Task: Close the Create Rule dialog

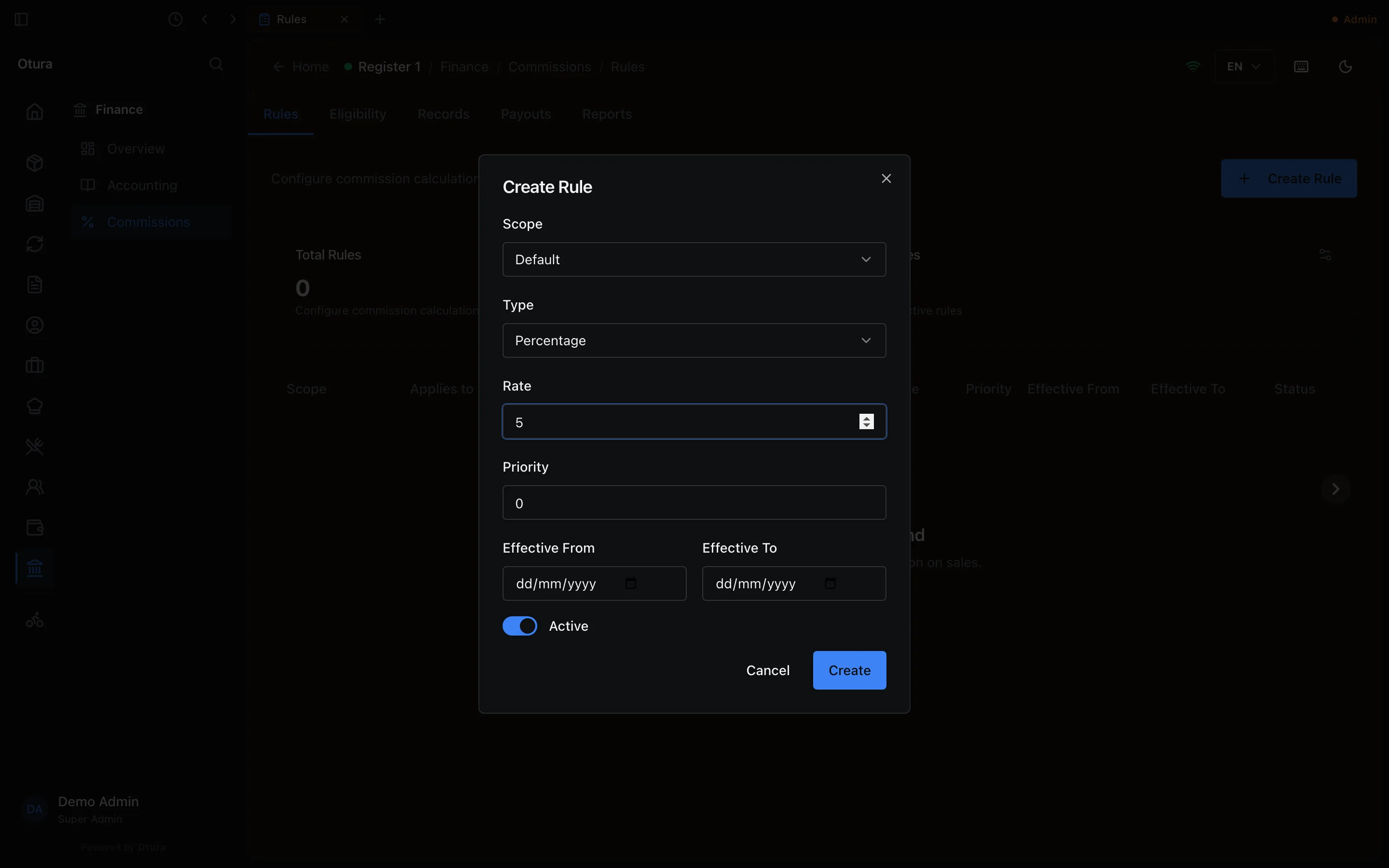Action: click(886, 178)
